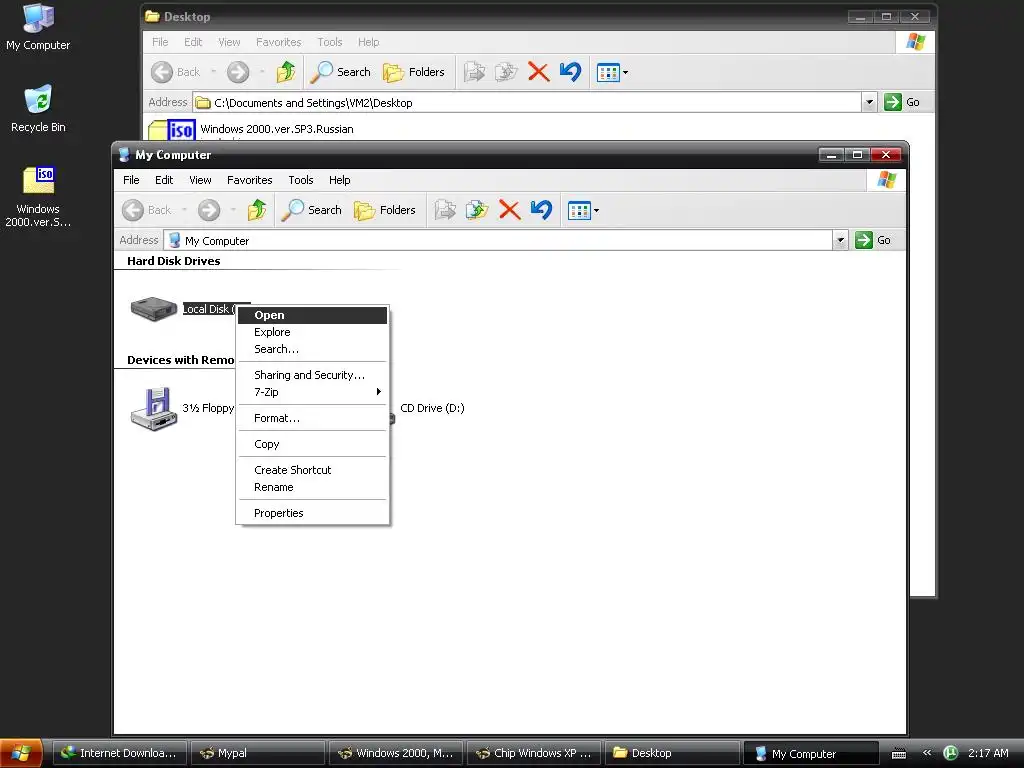This screenshot has width=1024, height=768.
Task: Choose Search... from the context menu
Action: [x=312, y=349]
